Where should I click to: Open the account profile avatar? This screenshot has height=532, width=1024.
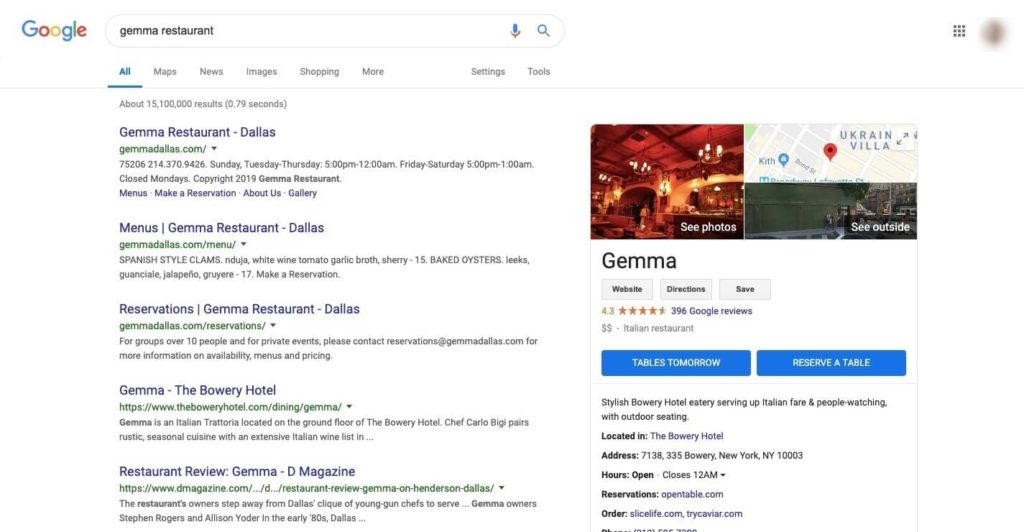tap(994, 32)
